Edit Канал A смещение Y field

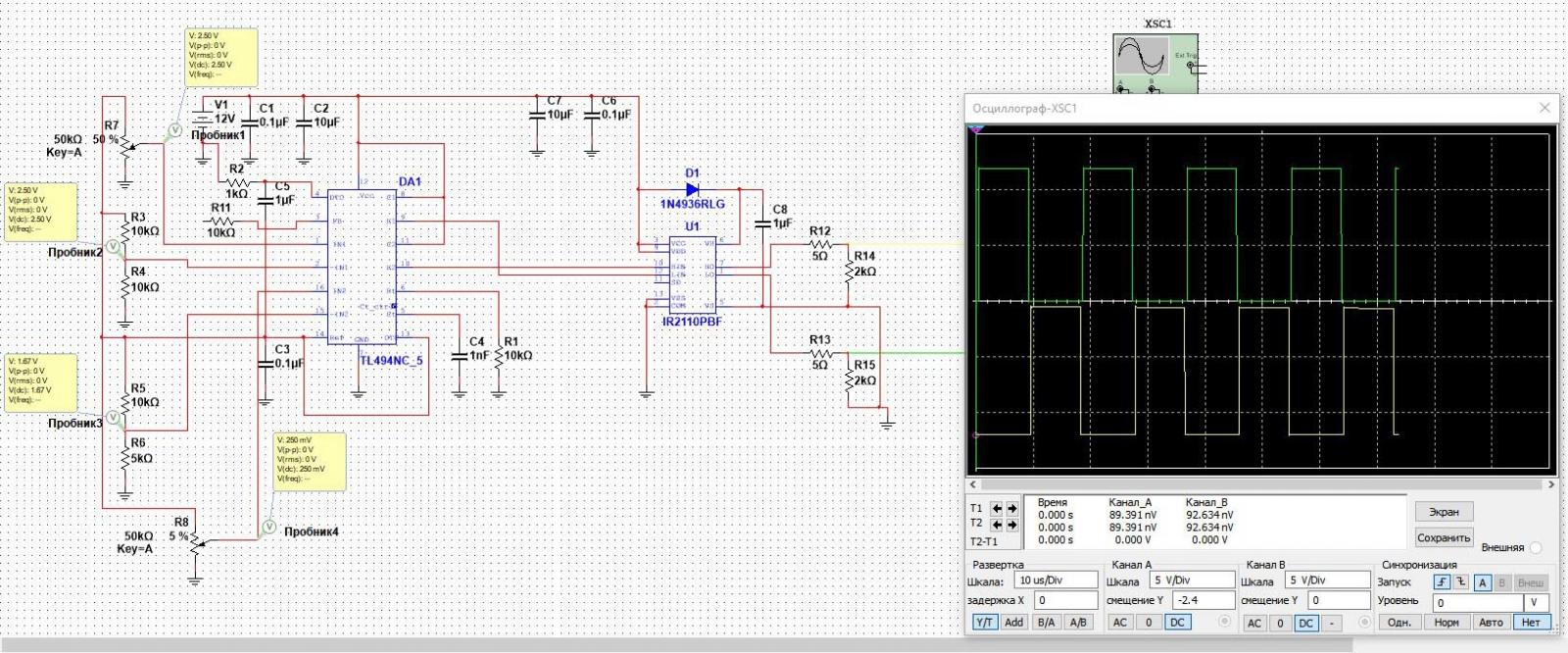coord(1204,600)
